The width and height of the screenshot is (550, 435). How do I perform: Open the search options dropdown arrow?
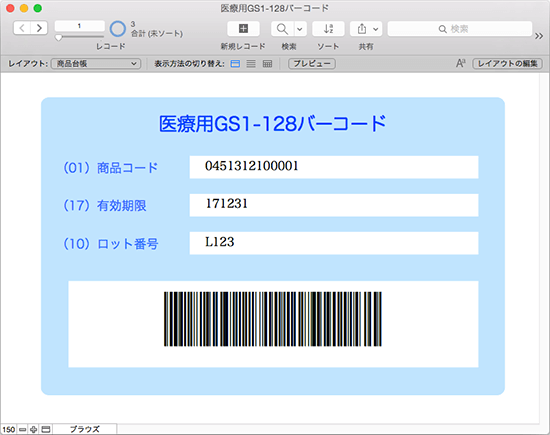[300, 29]
